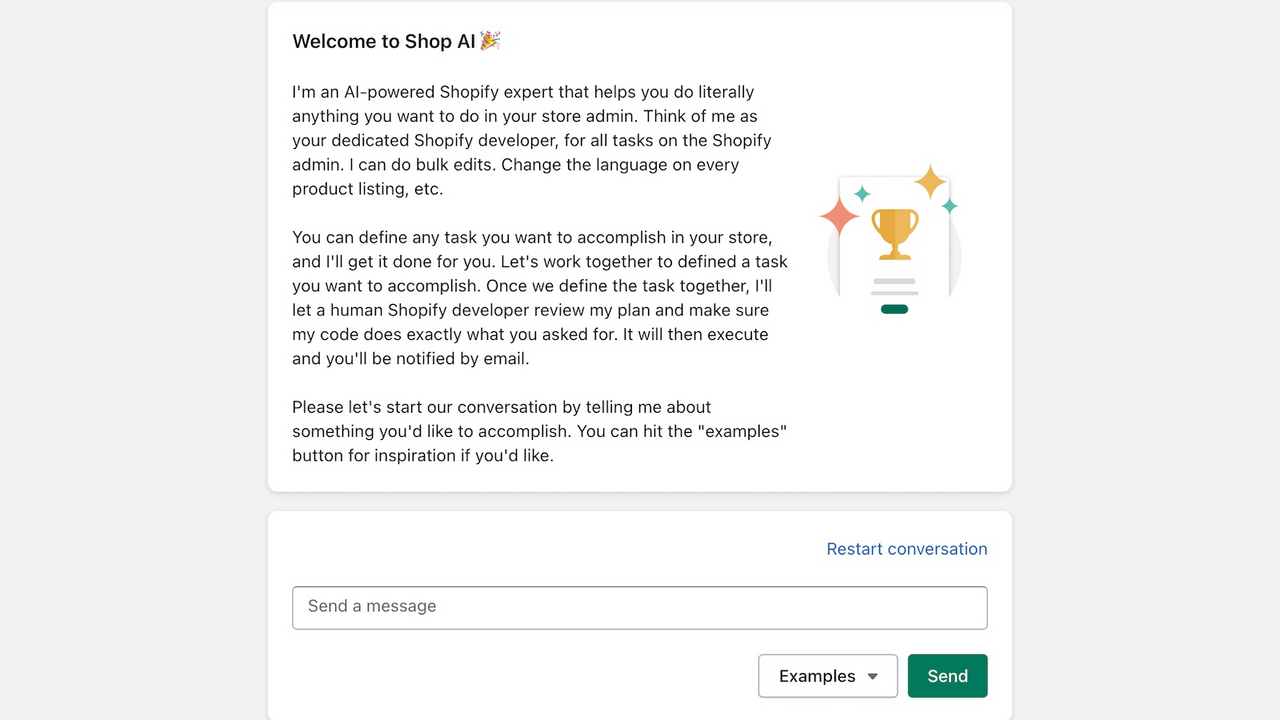Image resolution: width=1280 pixels, height=720 pixels.
Task: Click the award illustration panel
Action: click(893, 240)
